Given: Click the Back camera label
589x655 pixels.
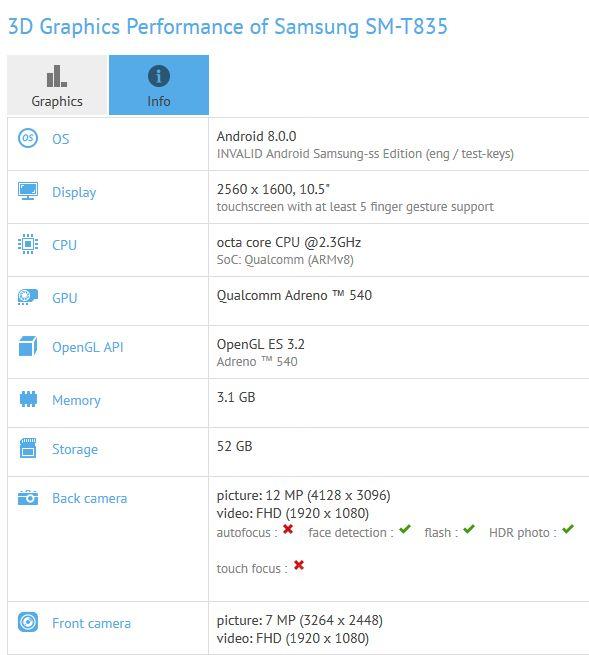Looking at the screenshot, I should [x=90, y=498].
